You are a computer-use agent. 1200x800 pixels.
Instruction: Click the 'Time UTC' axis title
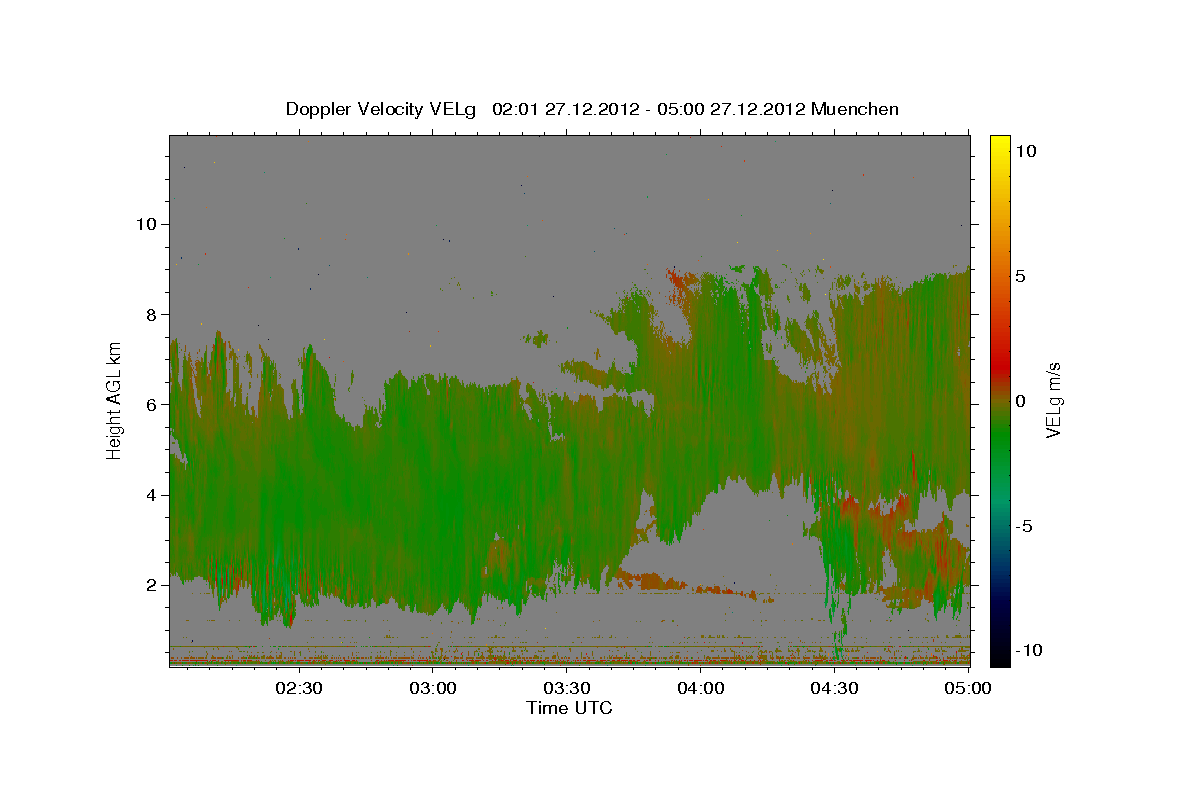point(569,708)
